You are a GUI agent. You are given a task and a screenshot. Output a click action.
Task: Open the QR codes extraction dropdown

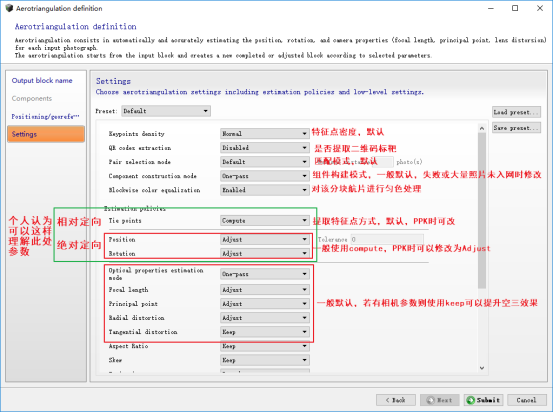click(265, 148)
